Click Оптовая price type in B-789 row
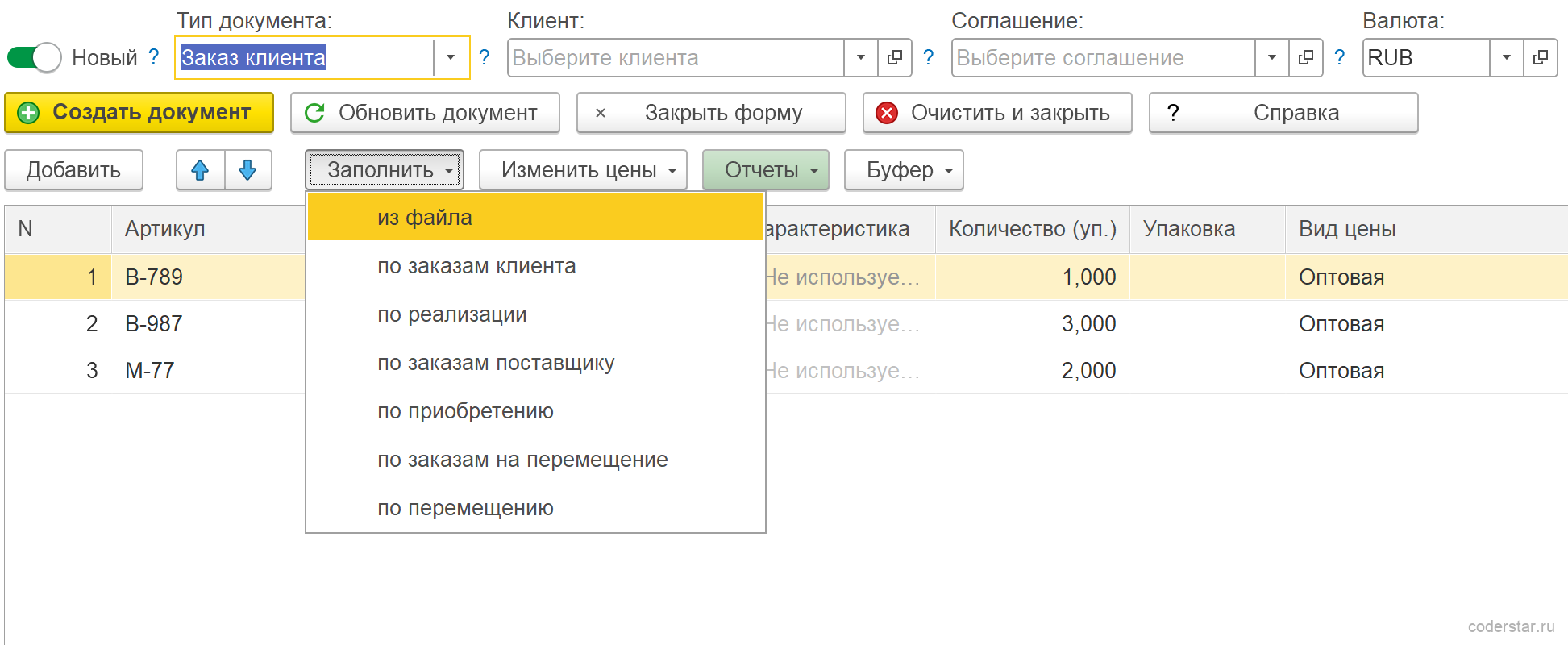1568x645 pixels. point(1427,277)
